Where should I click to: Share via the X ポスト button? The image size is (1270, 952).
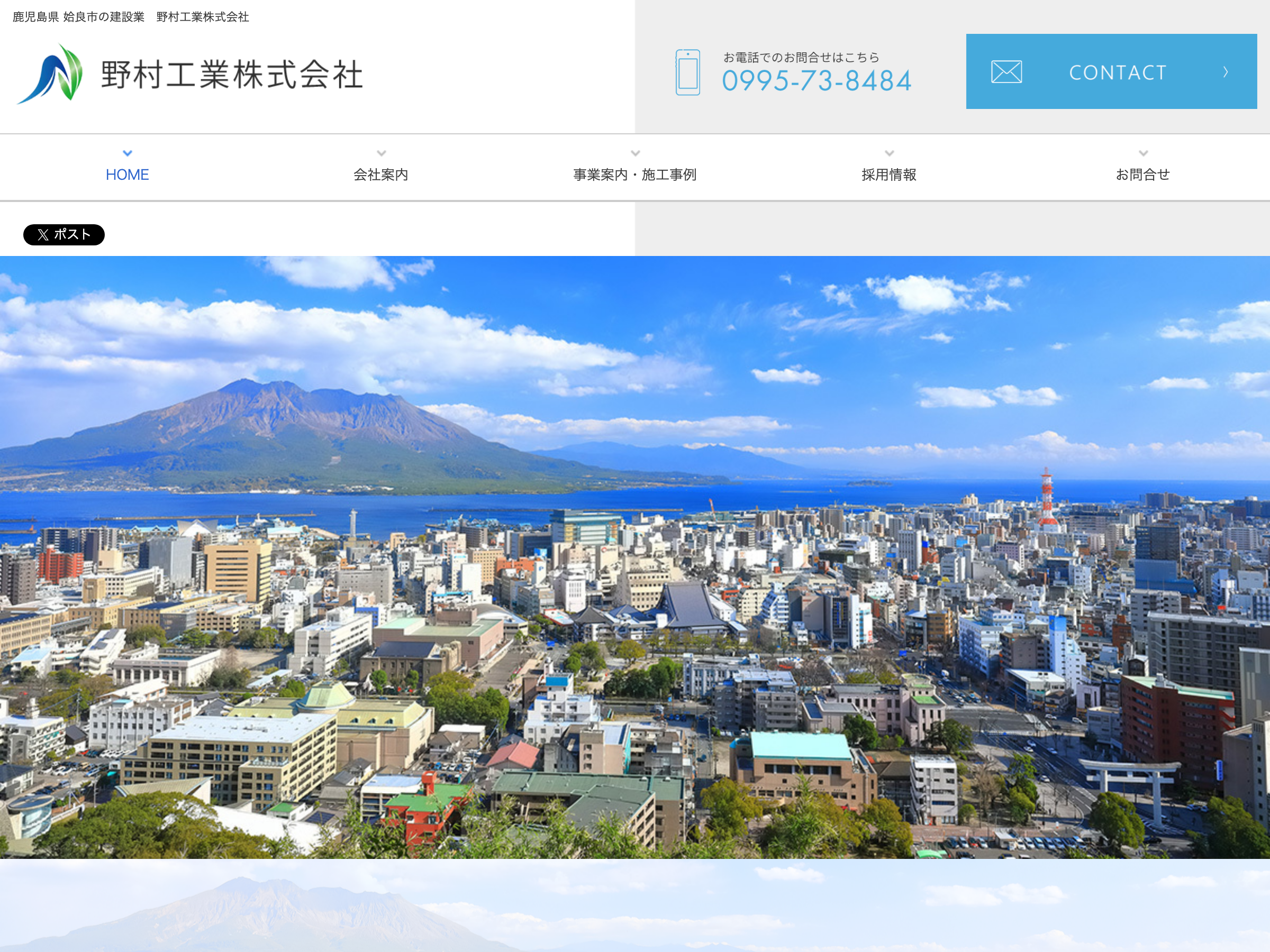63,235
